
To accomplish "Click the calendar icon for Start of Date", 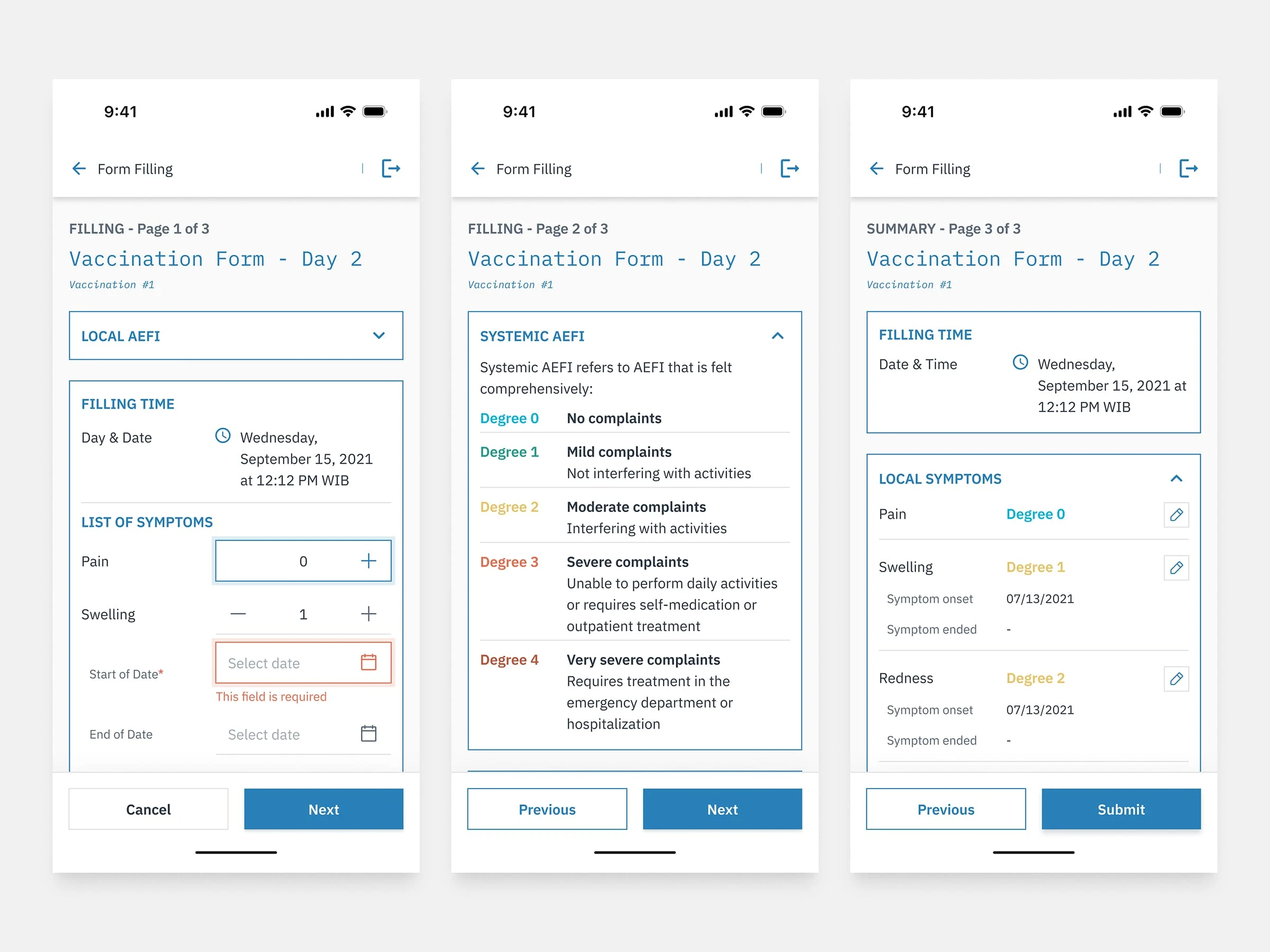I will click(x=369, y=663).
